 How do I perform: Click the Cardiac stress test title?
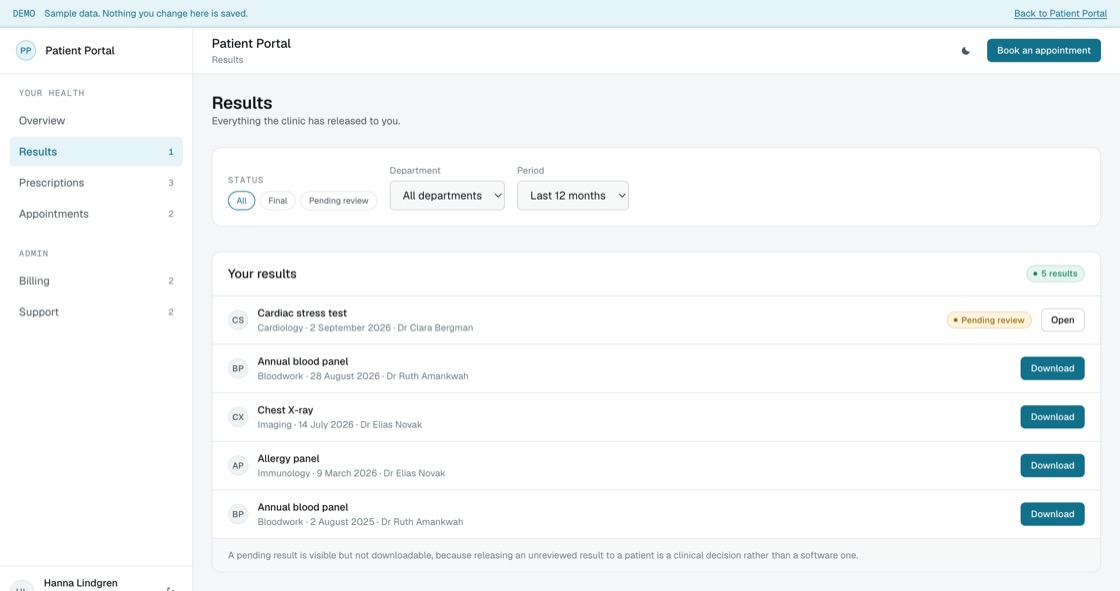tap(302, 313)
